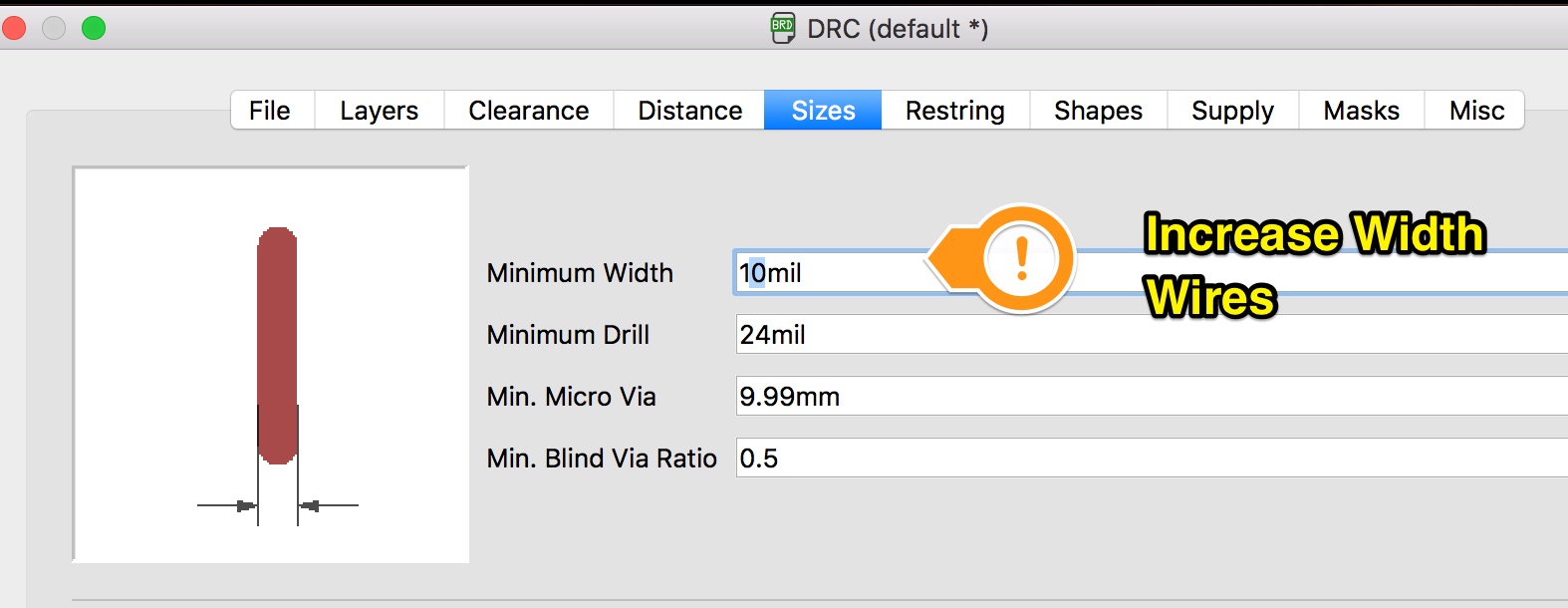
Task: Select the Min. Blind Via Ratio field
Action: point(1146,458)
